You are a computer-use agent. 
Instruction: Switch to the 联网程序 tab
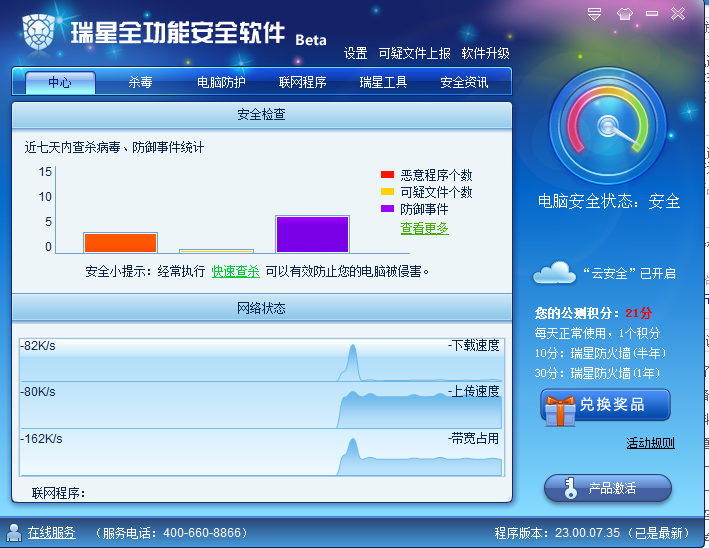click(x=302, y=82)
